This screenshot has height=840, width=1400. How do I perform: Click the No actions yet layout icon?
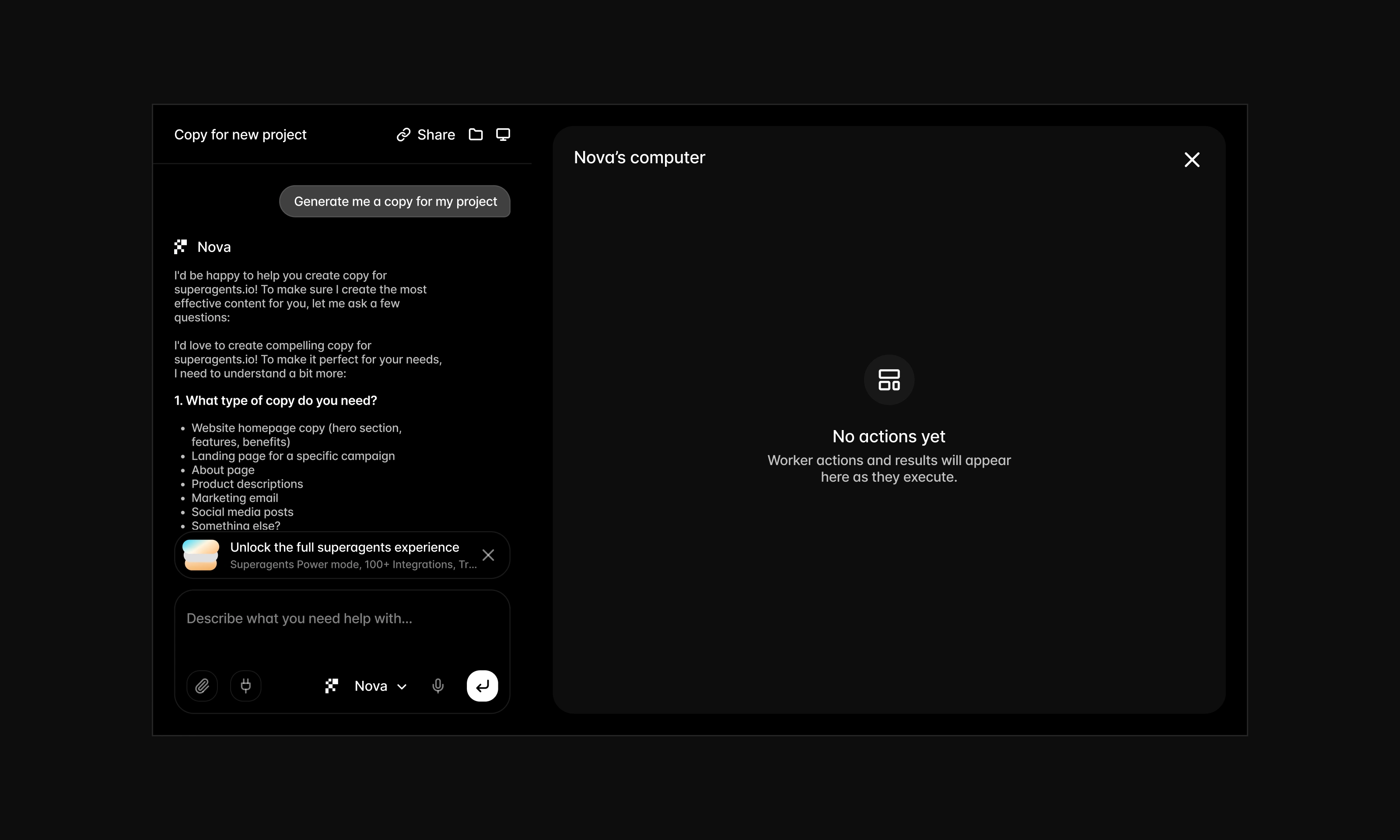(x=889, y=380)
